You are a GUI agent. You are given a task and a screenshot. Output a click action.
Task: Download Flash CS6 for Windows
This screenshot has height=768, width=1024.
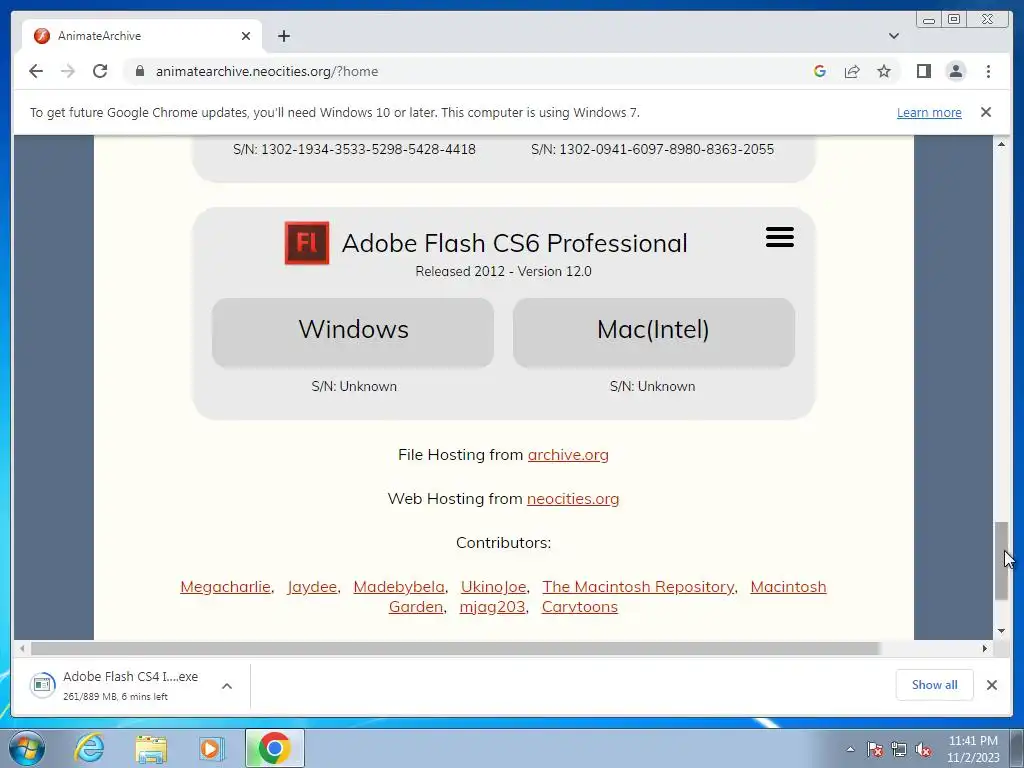coord(353,332)
